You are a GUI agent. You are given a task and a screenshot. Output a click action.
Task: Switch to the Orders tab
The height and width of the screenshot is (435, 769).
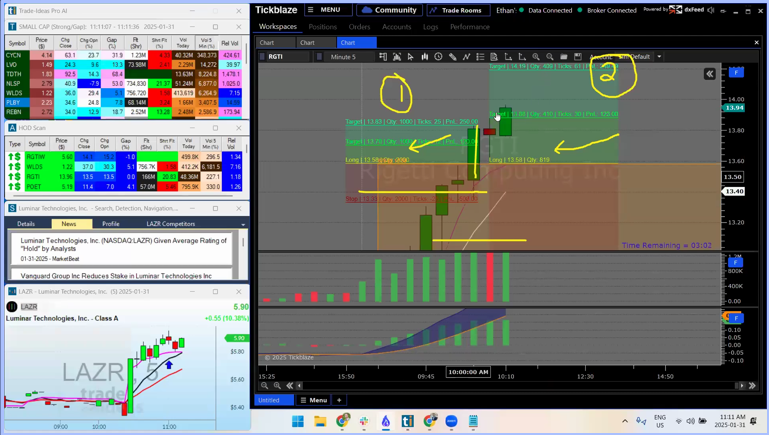[x=359, y=27]
